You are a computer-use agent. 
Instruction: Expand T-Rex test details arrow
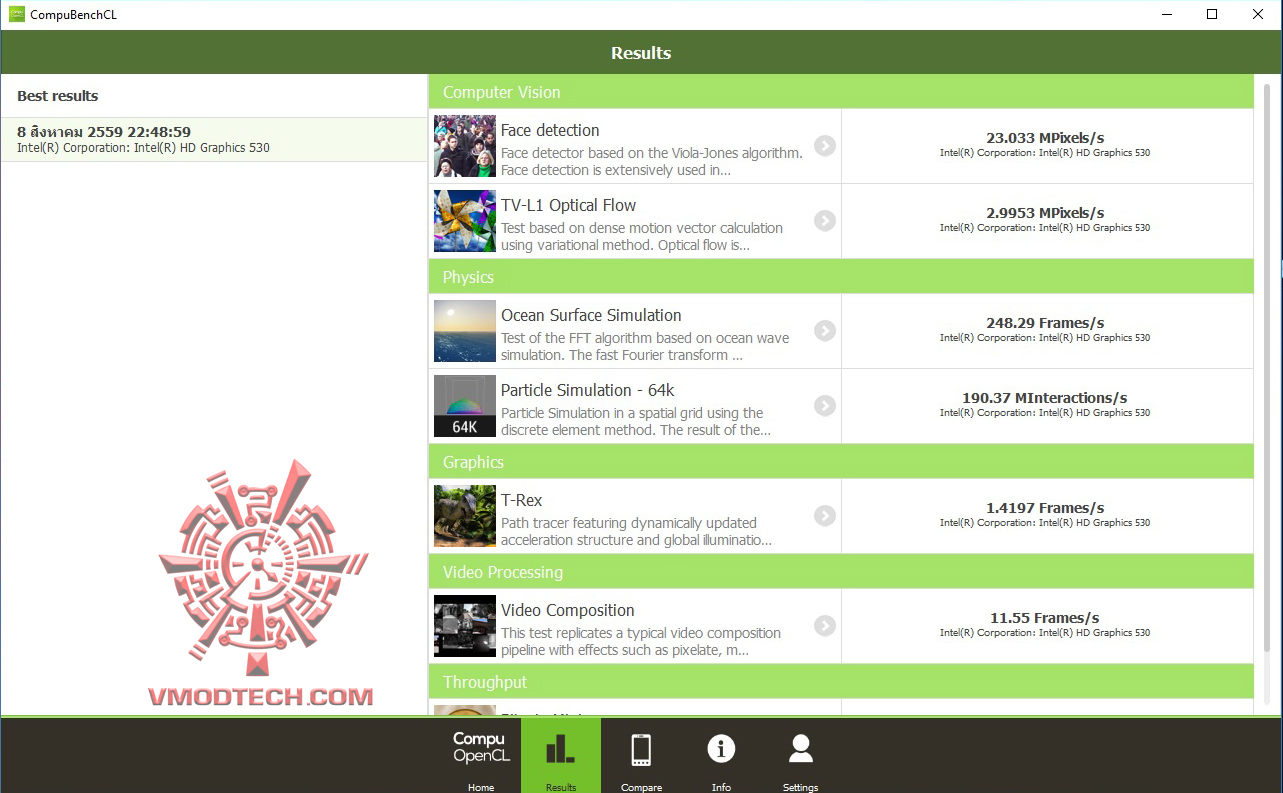(x=824, y=516)
